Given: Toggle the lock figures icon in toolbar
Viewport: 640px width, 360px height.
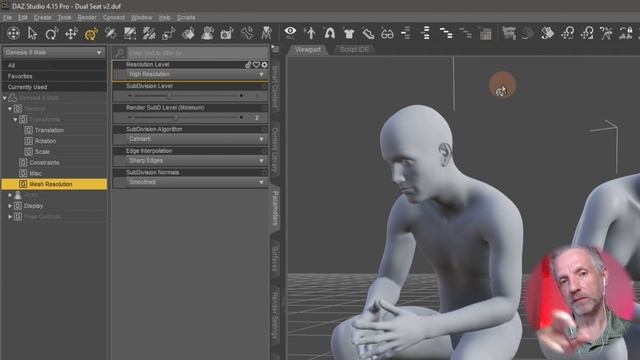Looking at the screenshot, I should [x=626, y=33].
